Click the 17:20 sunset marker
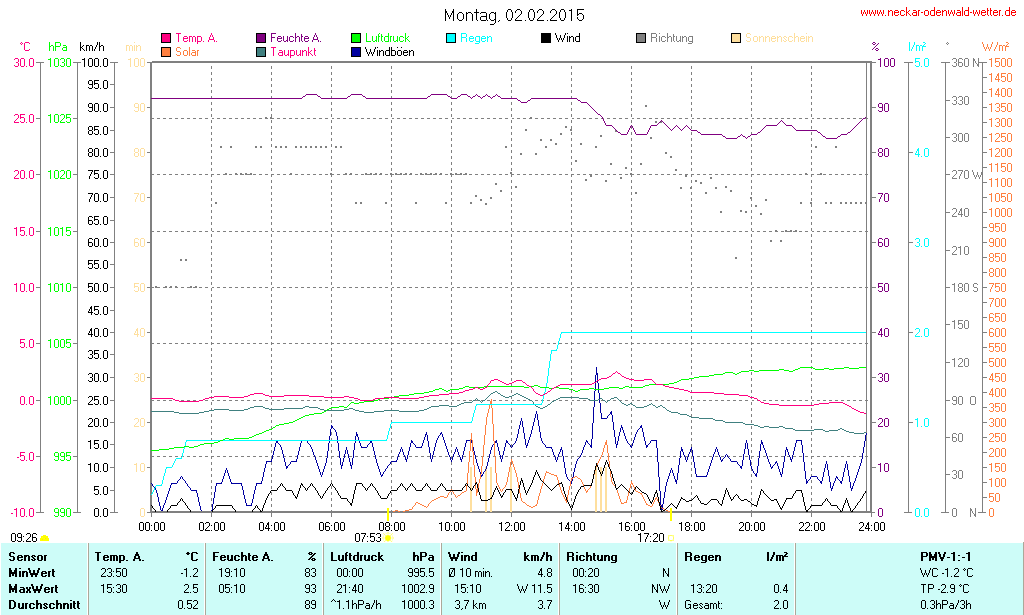 pos(671,538)
